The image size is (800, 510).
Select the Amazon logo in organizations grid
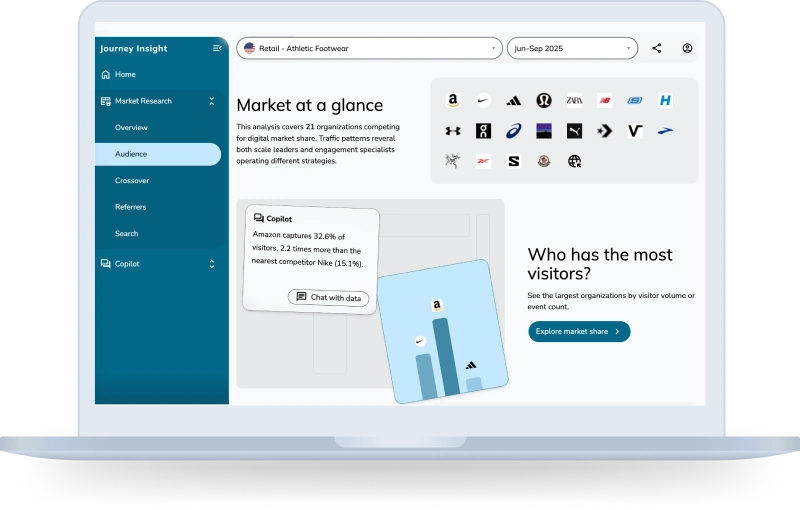(453, 100)
